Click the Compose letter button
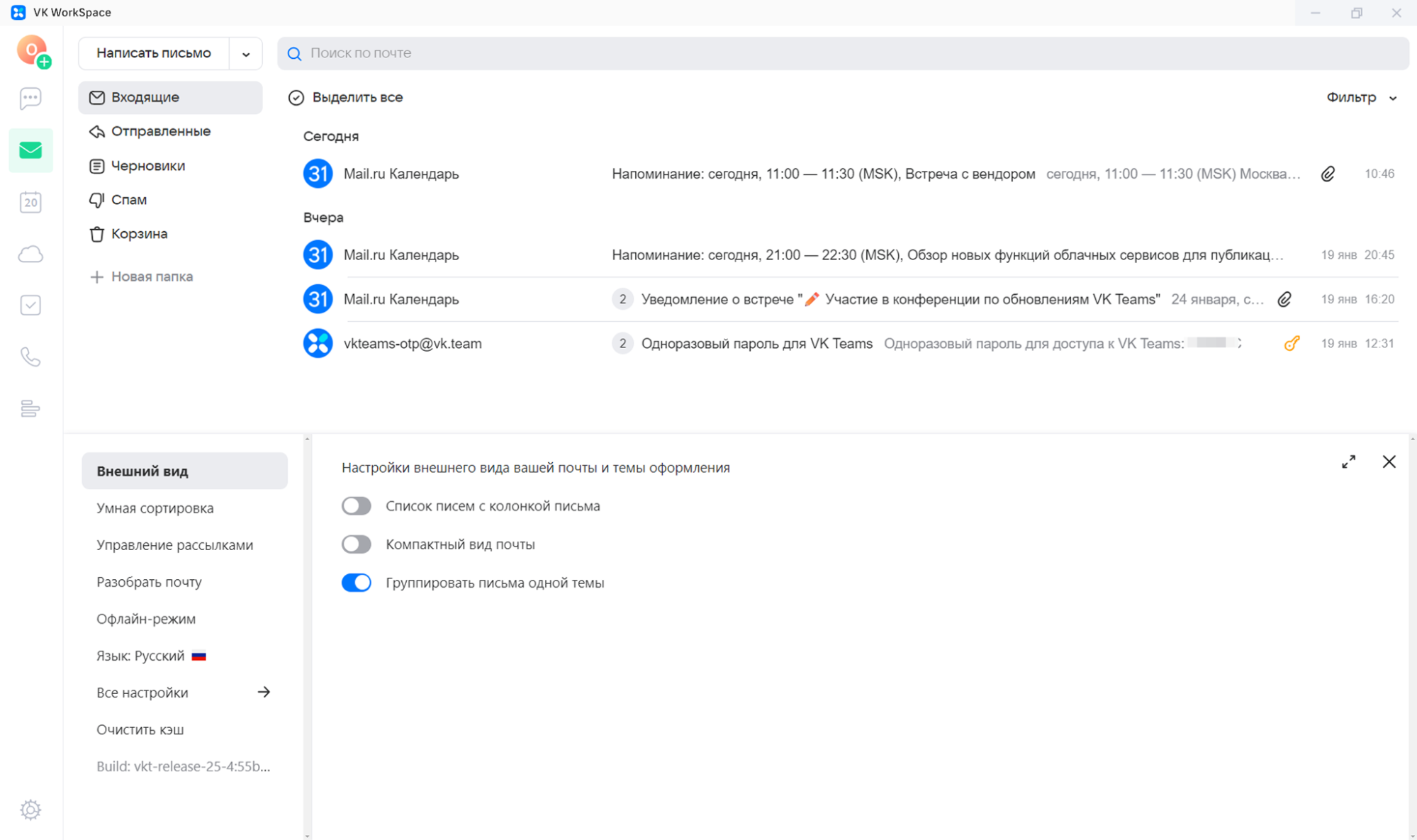The height and width of the screenshot is (840, 1417). coord(154,53)
